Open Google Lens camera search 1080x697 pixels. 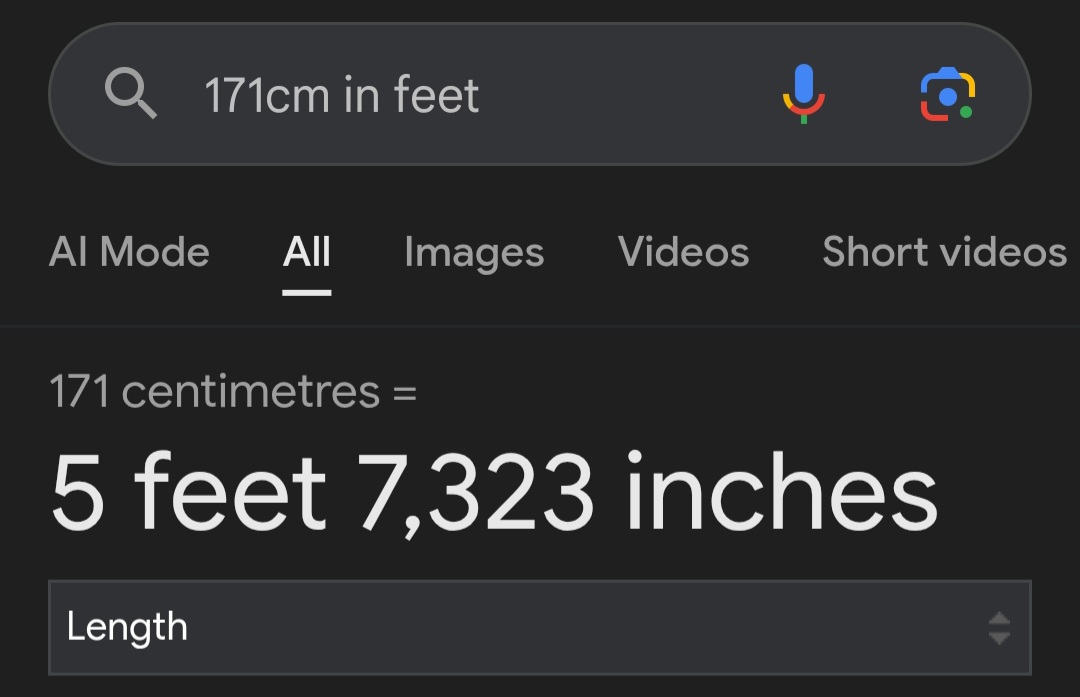point(946,94)
